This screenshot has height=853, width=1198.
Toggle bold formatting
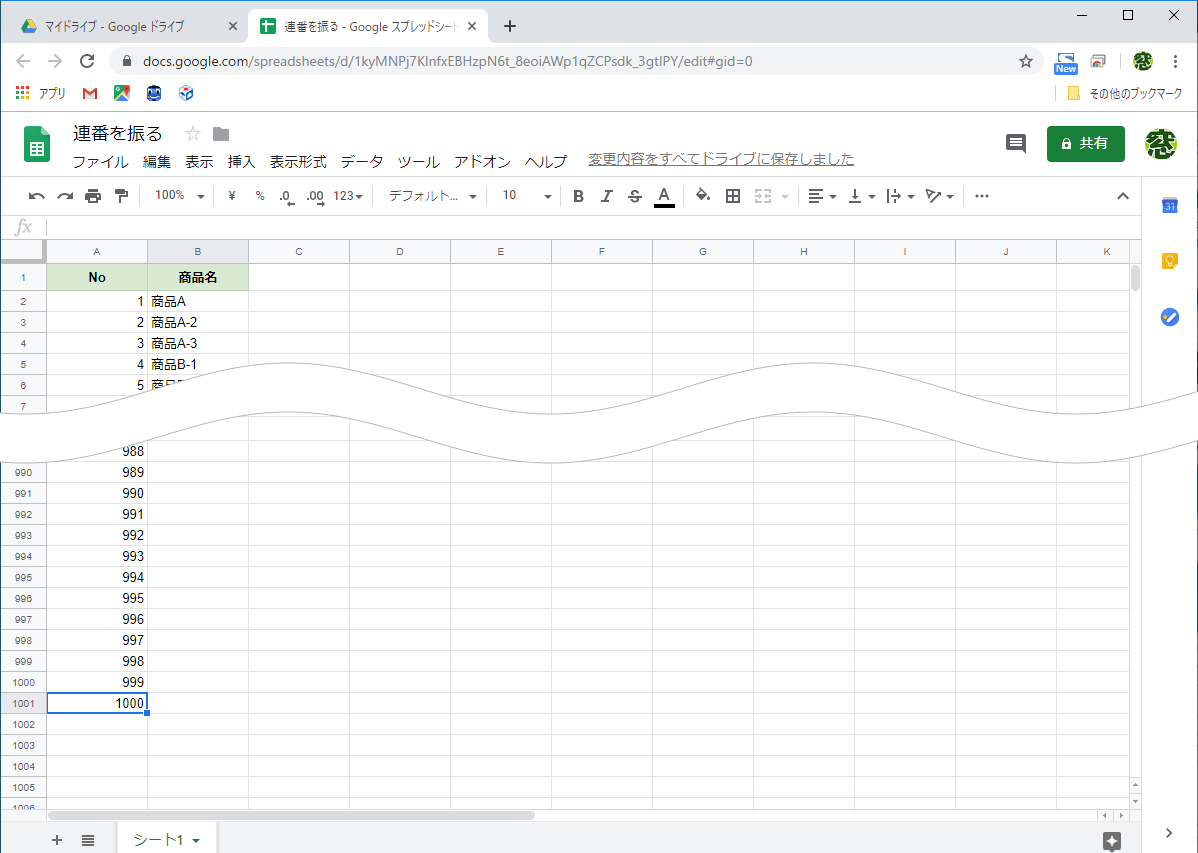click(x=578, y=196)
